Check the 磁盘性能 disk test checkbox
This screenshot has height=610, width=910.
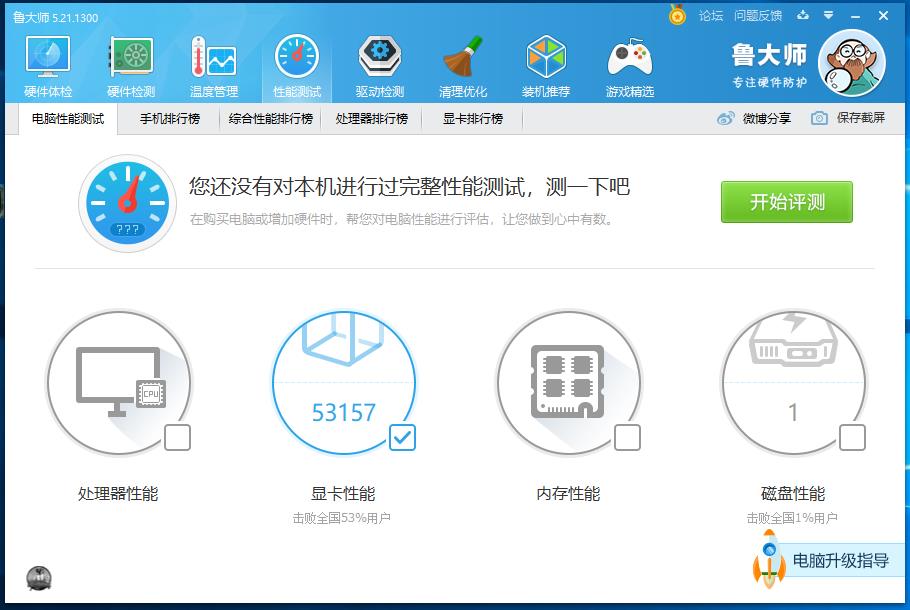[854, 437]
